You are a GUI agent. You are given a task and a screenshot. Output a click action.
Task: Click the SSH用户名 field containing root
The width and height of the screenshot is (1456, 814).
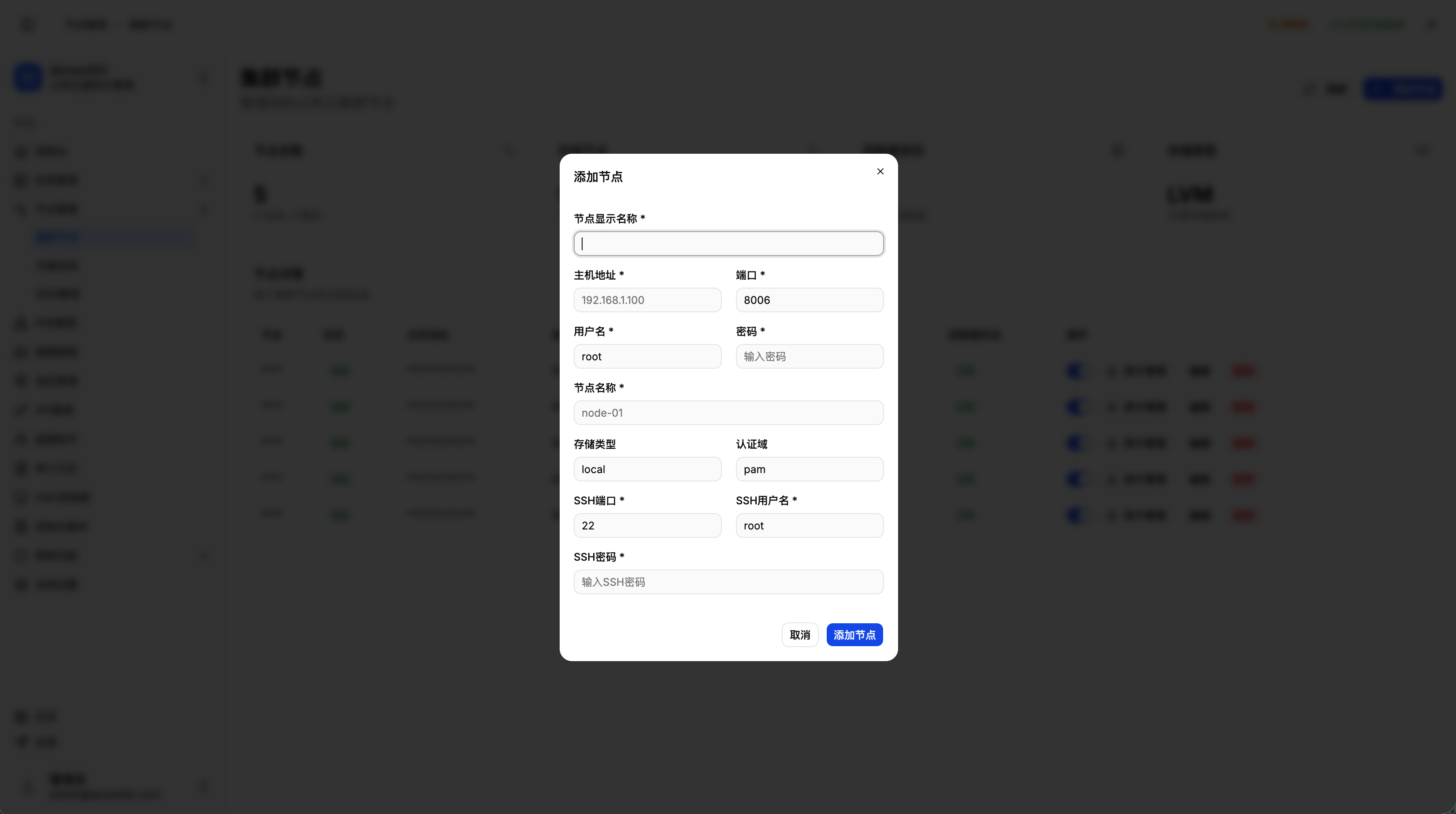[810, 525]
